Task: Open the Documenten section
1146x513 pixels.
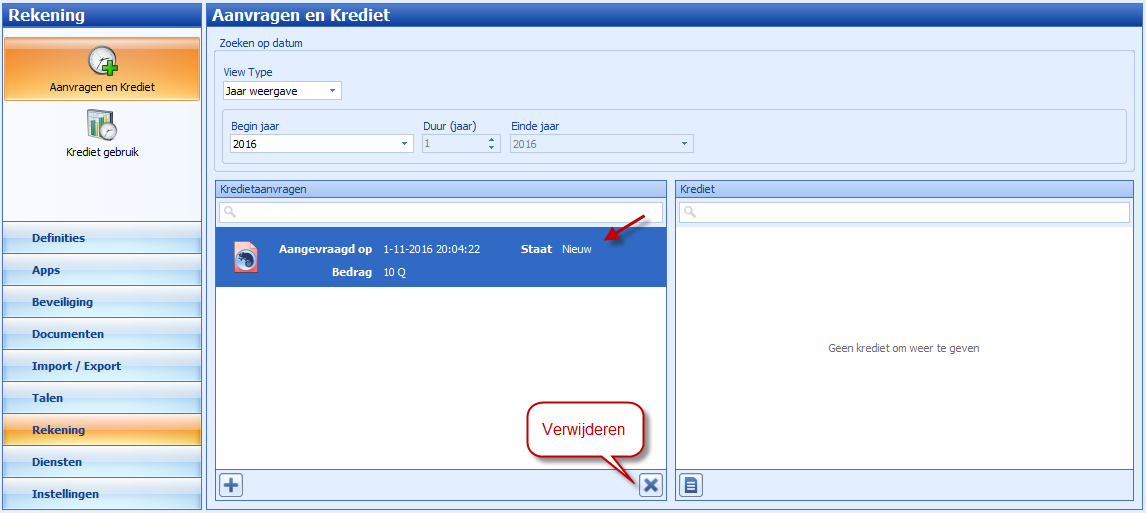Action: click(x=102, y=334)
